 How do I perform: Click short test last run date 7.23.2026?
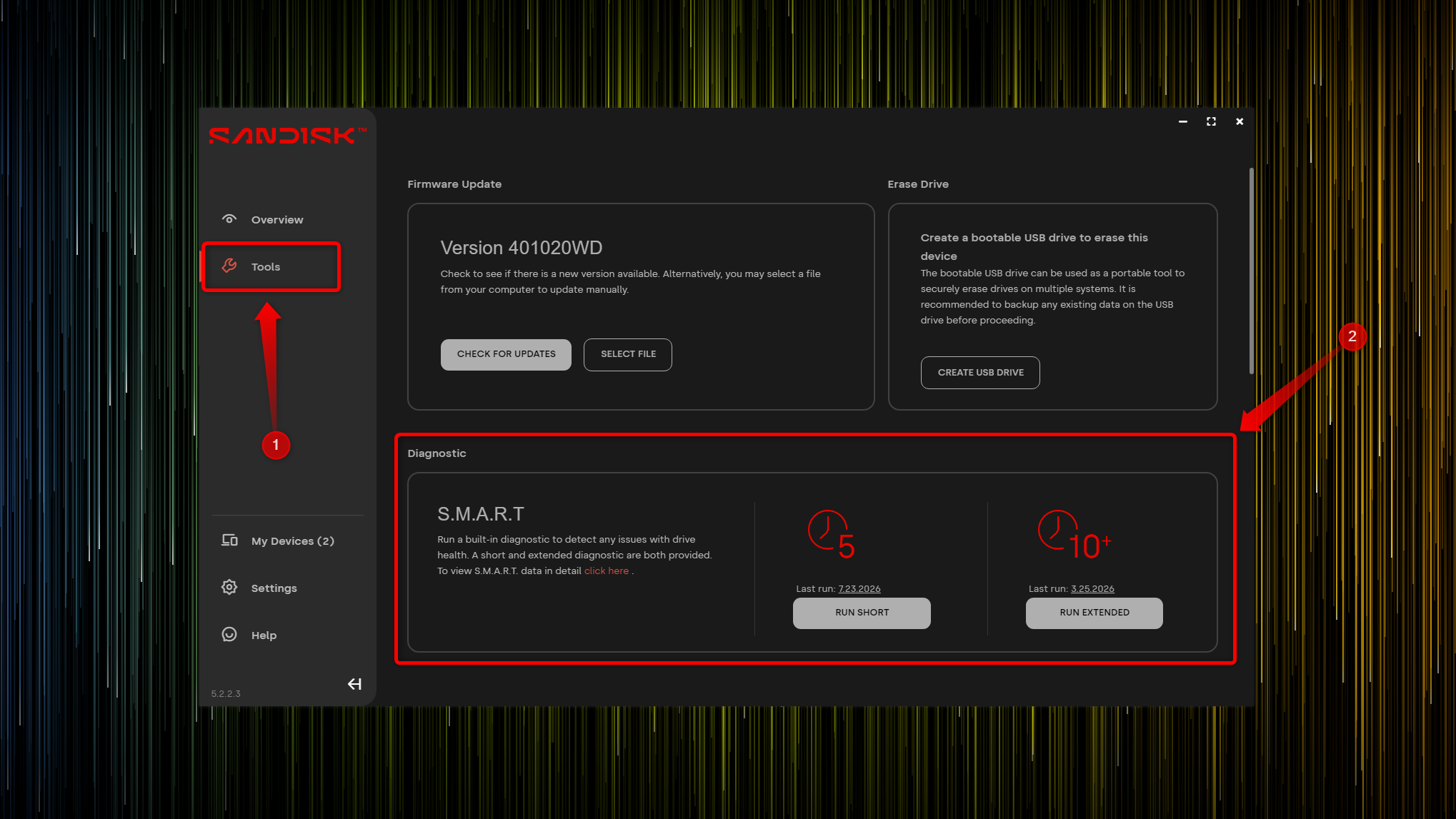[x=859, y=589]
